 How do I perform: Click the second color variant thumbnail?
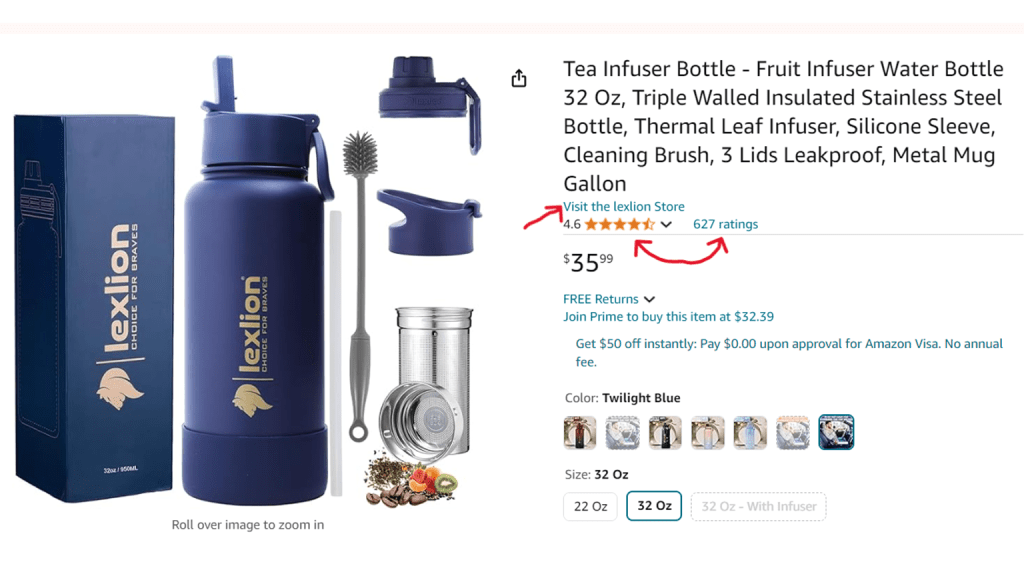coord(622,432)
